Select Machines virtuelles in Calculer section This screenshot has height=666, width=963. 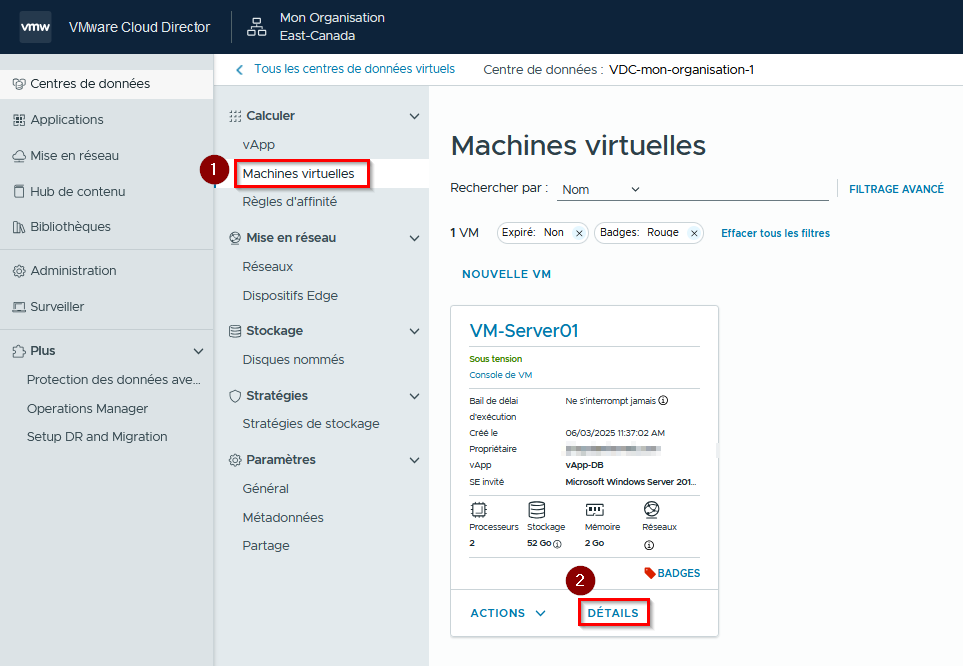(x=298, y=174)
